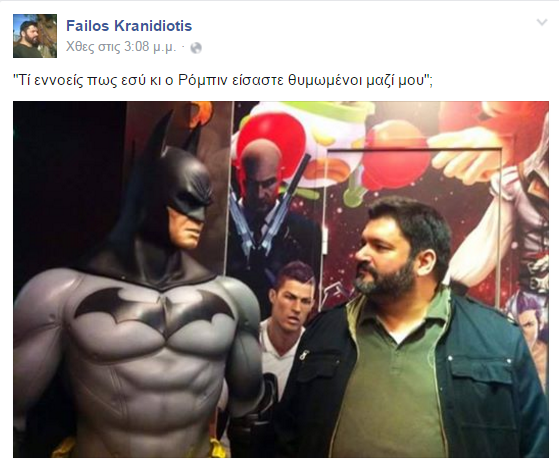Visit the Failos Kranidiotis profile link

(x=129, y=26)
